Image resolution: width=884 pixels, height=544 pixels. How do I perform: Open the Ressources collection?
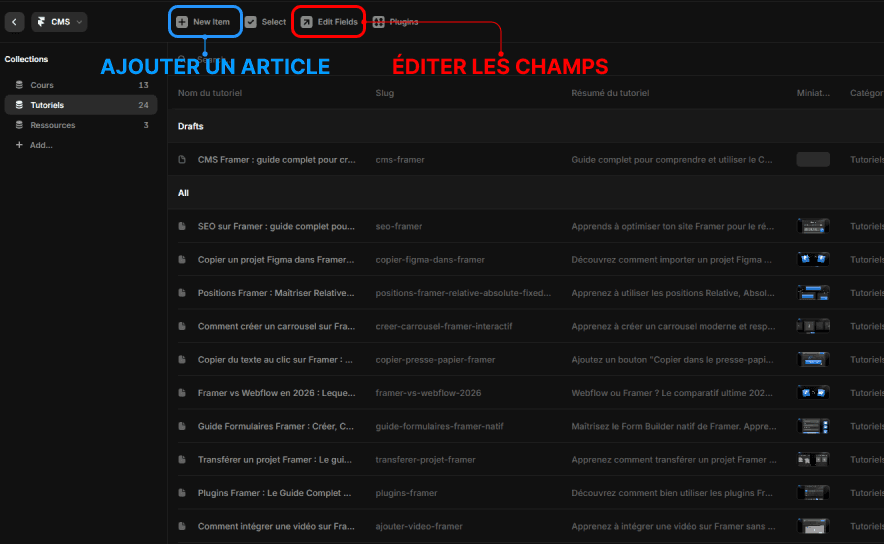click(x=81, y=125)
